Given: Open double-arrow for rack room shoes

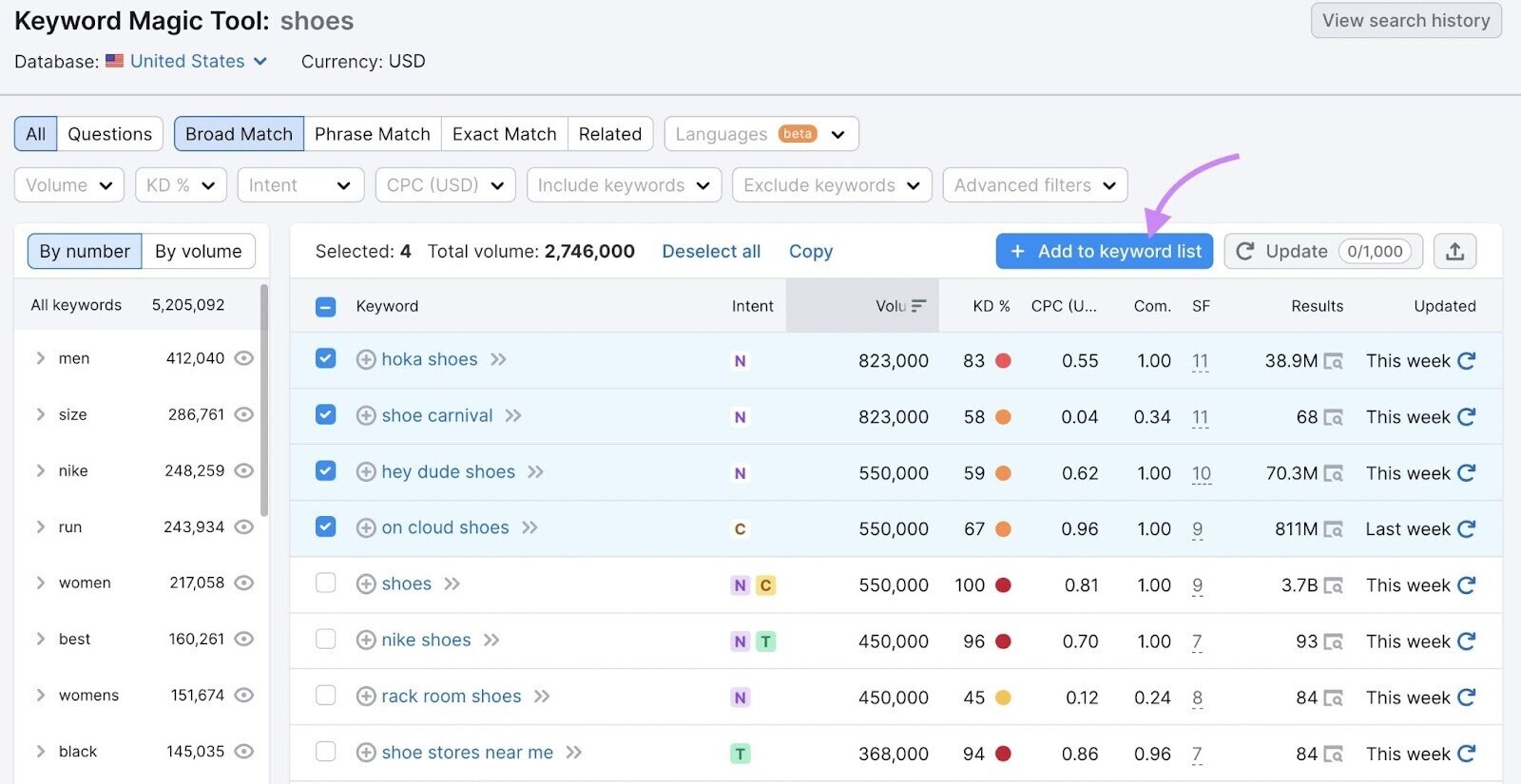Looking at the screenshot, I should pyautogui.click(x=542, y=697).
